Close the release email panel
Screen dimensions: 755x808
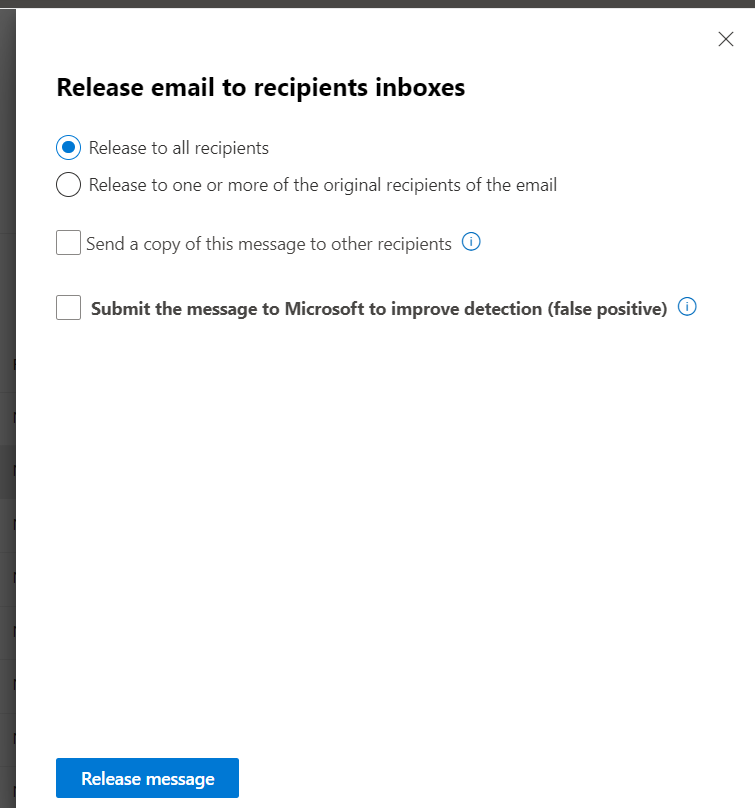pos(726,39)
